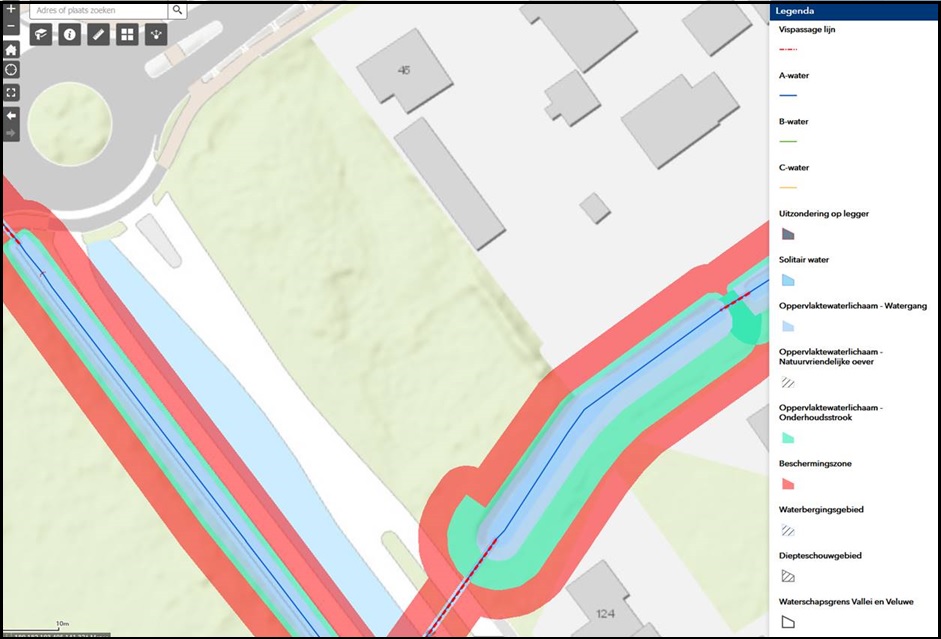This screenshot has width=941, height=639.
Task: Click the Solitair water legend swatch
Action: click(x=788, y=280)
